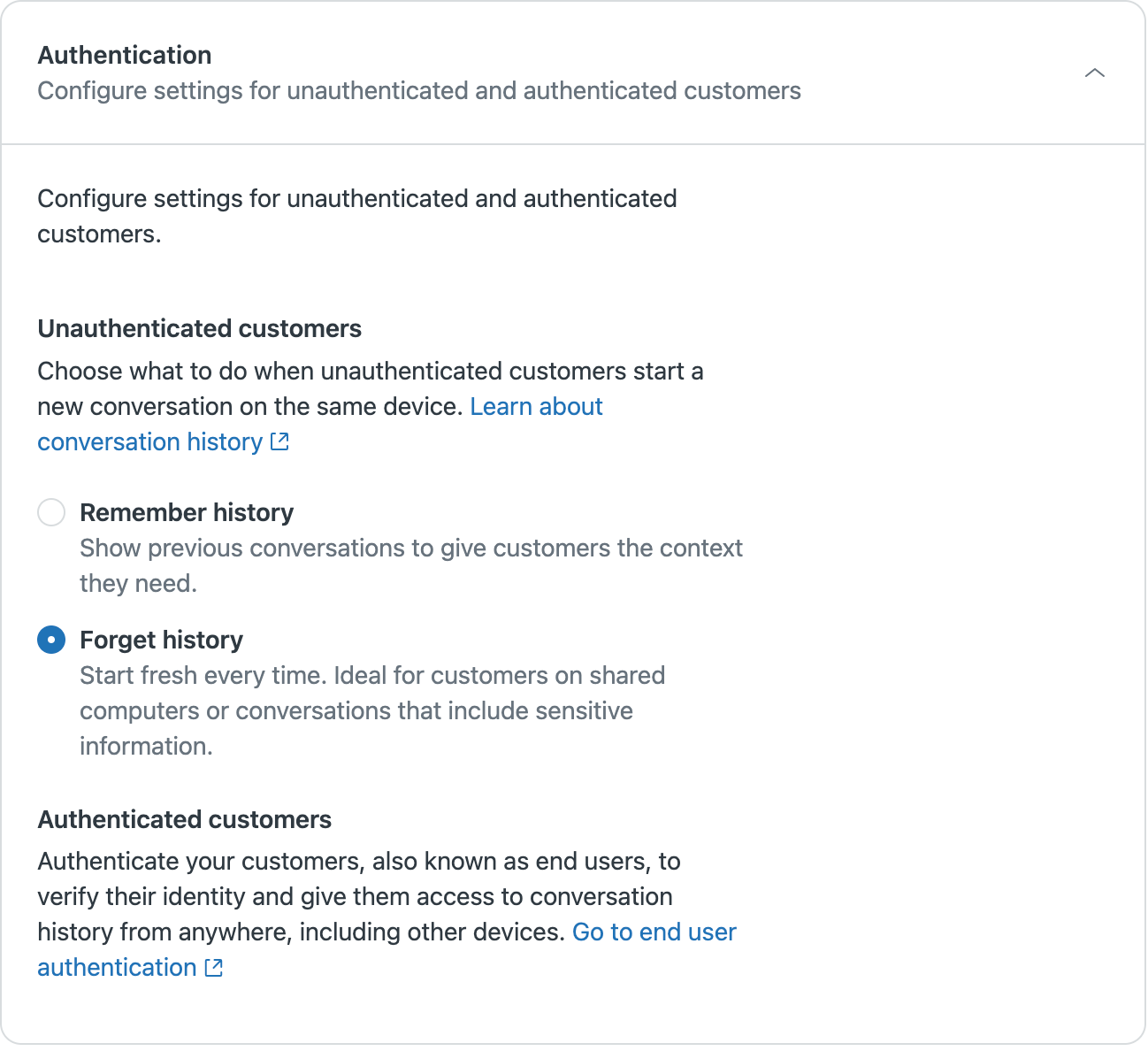
Task: Open the 'Go to end user' link
Action: click(x=654, y=932)
